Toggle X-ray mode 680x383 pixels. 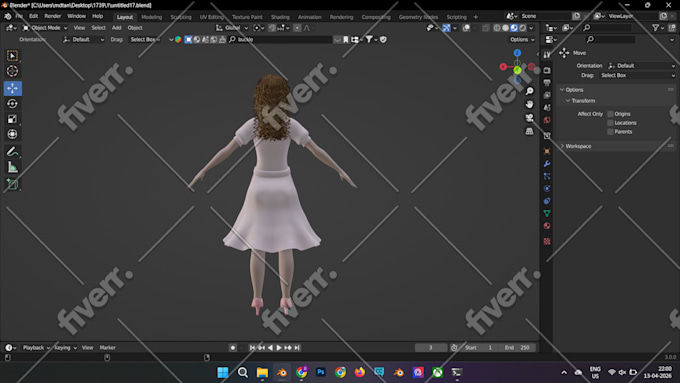tap(486, 28)
